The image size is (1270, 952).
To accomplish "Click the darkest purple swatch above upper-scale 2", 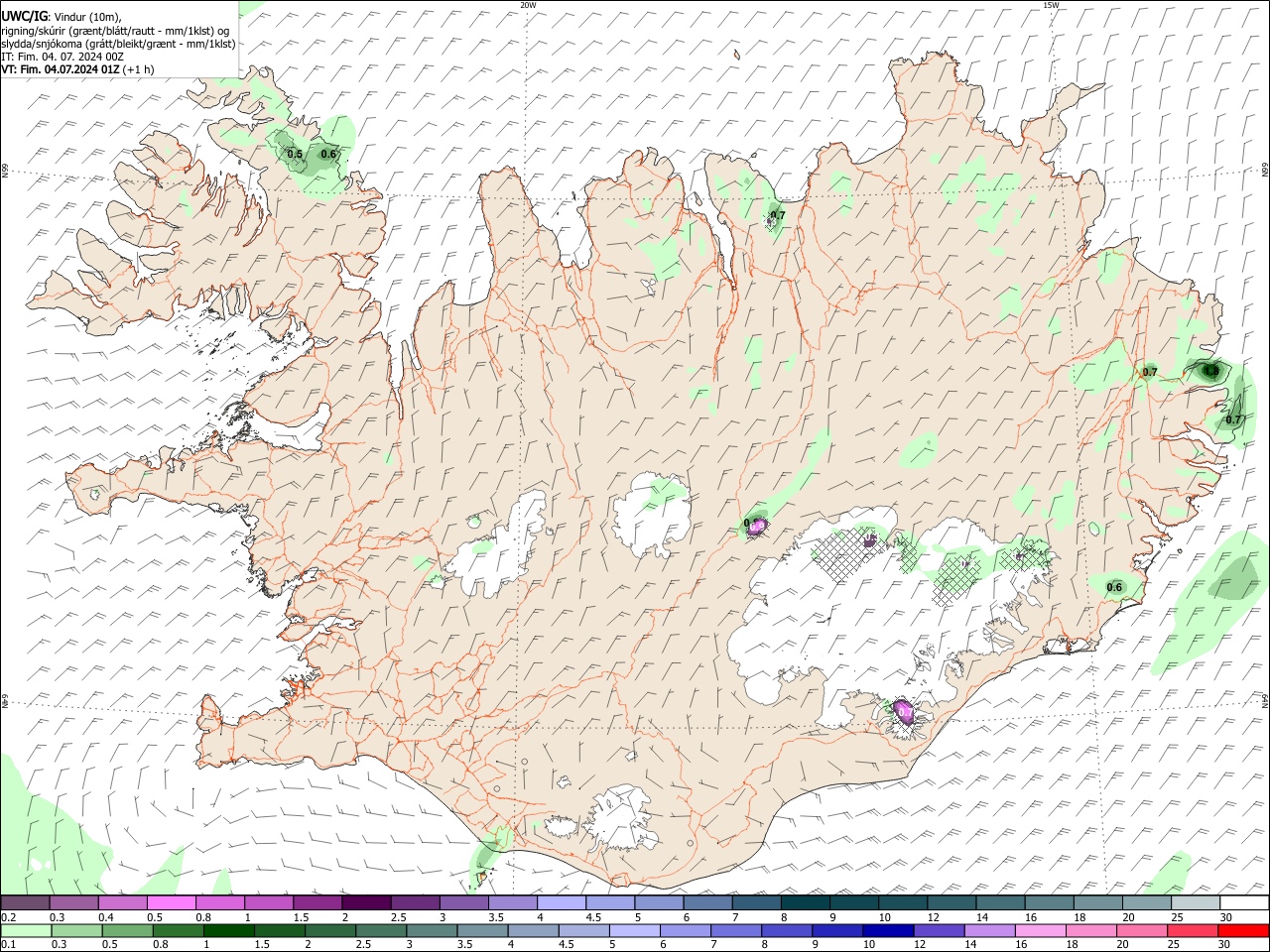I will coord(366,902).
